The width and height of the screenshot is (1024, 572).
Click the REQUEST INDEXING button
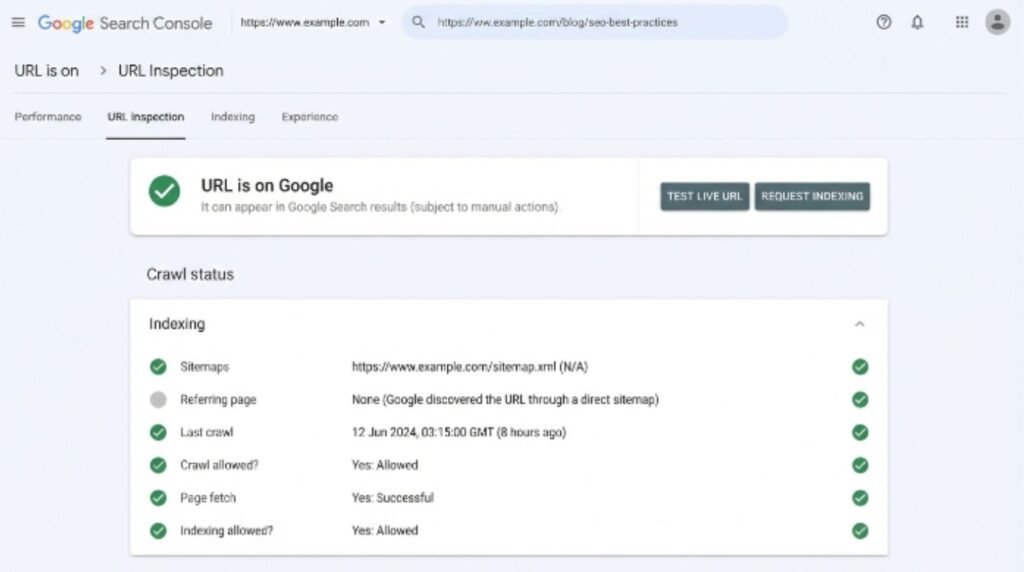812,197
